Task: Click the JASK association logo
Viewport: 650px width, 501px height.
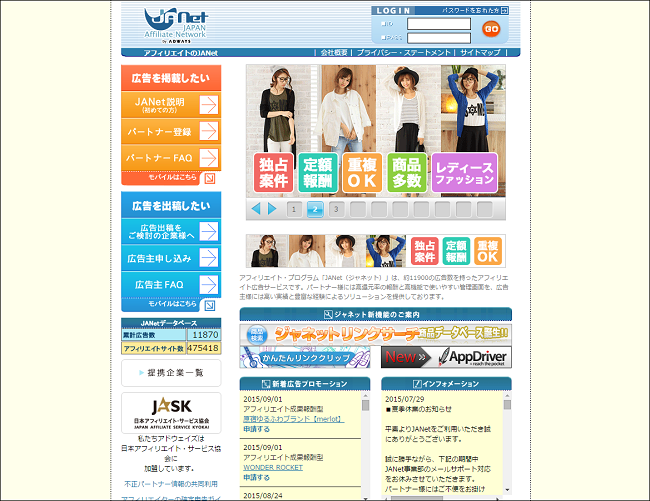Action: (x=171, y=413)
